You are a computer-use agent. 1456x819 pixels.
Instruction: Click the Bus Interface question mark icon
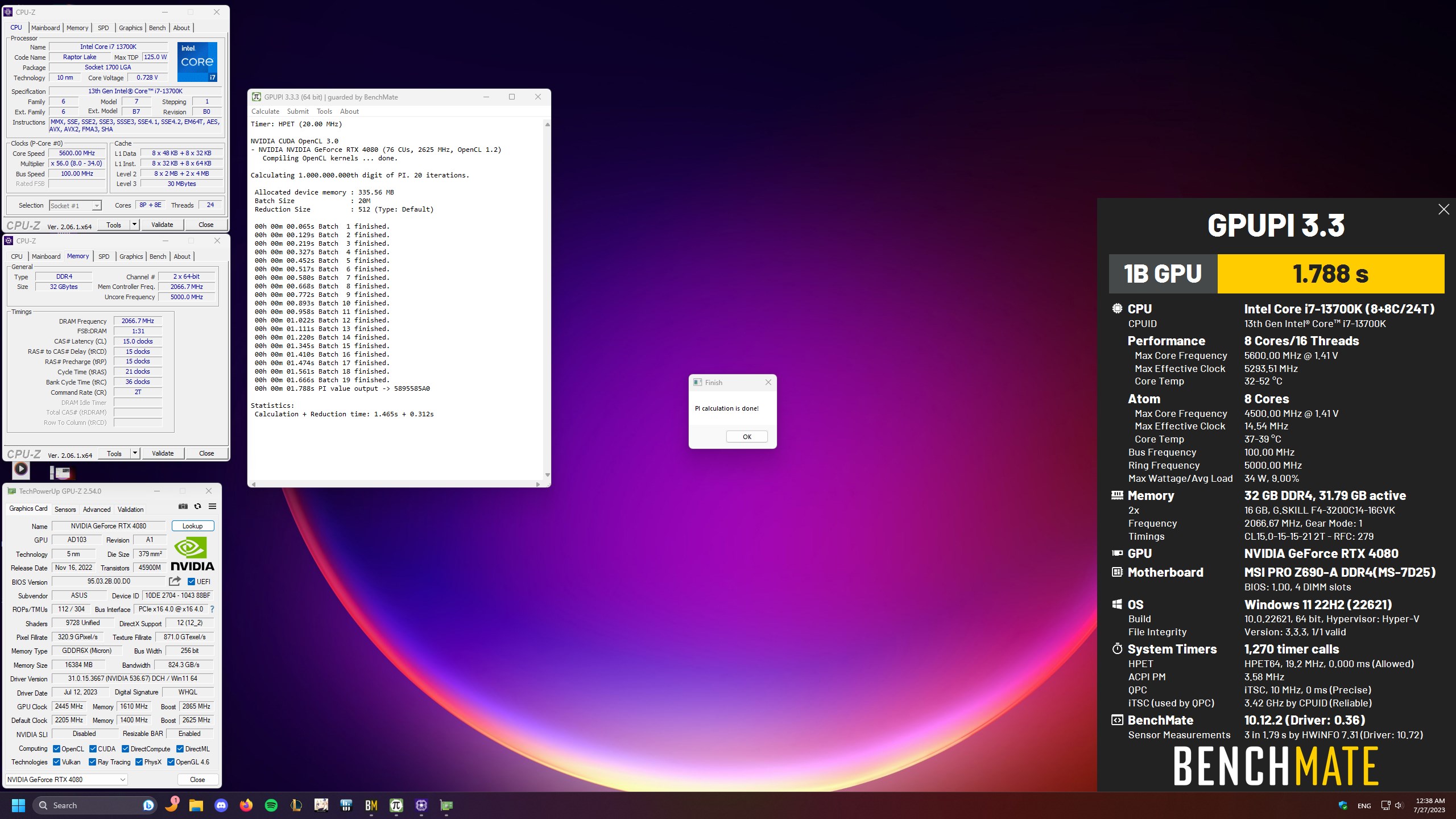tap(212, 609)
